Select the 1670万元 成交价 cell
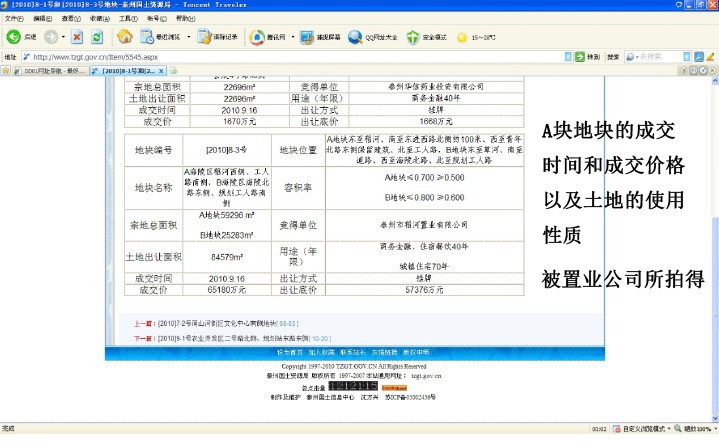 [x=239, y=121]
